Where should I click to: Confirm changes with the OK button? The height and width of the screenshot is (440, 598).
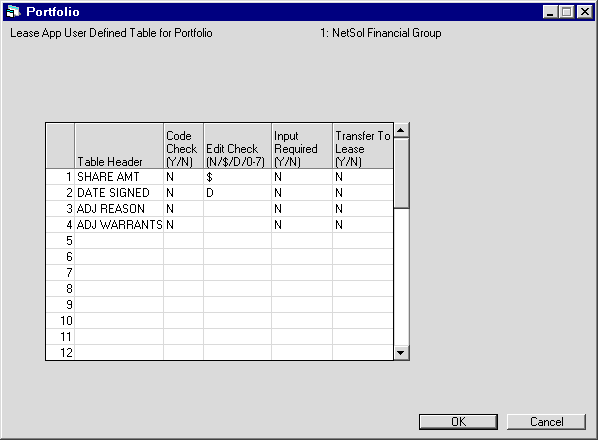pyautogui.click(x=458, y=422)
